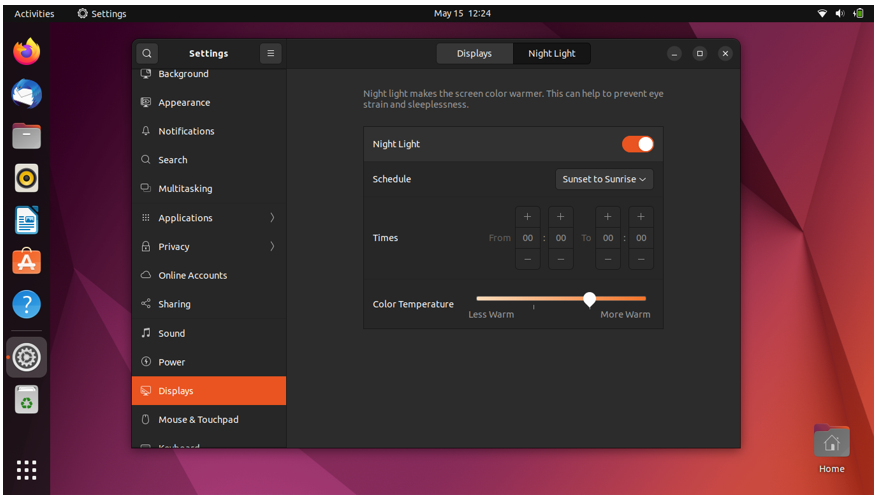Decrease the To minutes with minus
Screen dimensions: 876x496
641,259
